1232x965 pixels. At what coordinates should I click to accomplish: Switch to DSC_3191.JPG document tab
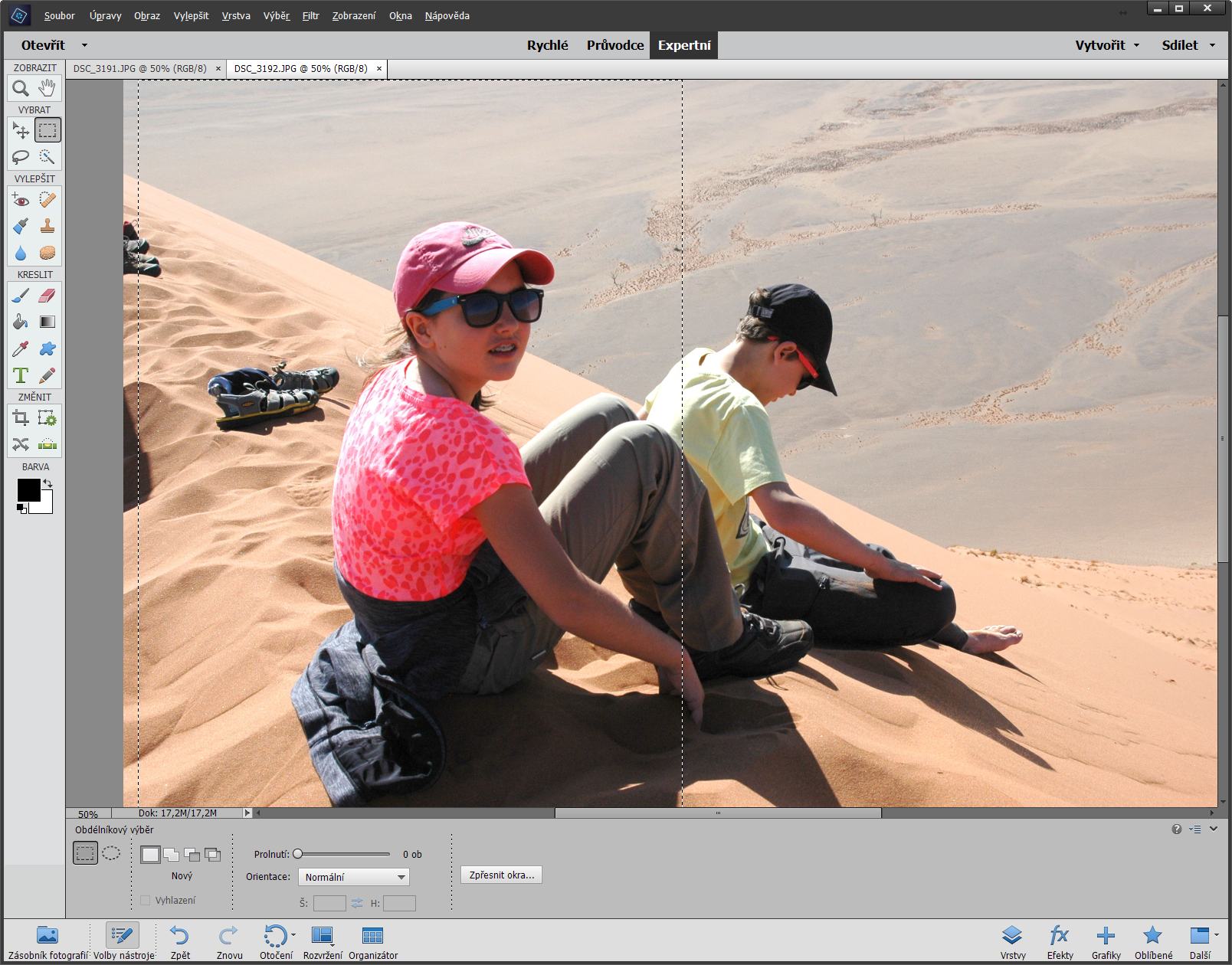tap(140, 68)
